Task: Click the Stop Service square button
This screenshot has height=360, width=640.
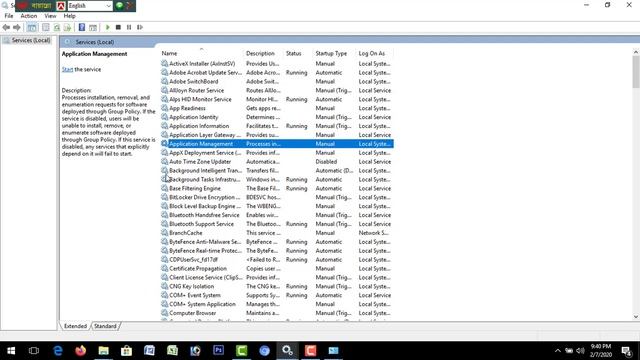Action: pyautogui.click(x=118, y=27)
